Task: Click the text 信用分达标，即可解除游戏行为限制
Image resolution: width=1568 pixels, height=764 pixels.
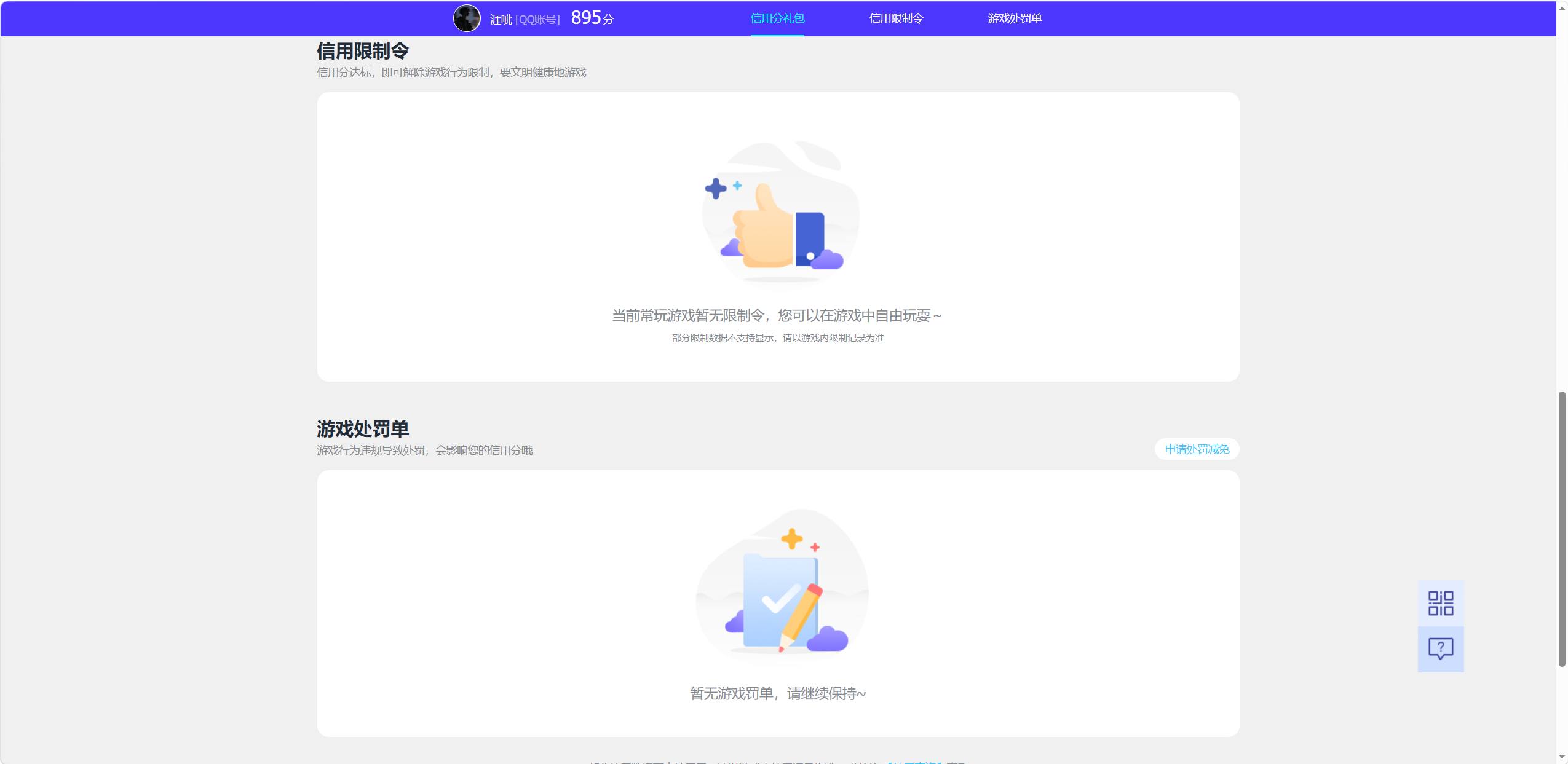Action: coord(403,73)
